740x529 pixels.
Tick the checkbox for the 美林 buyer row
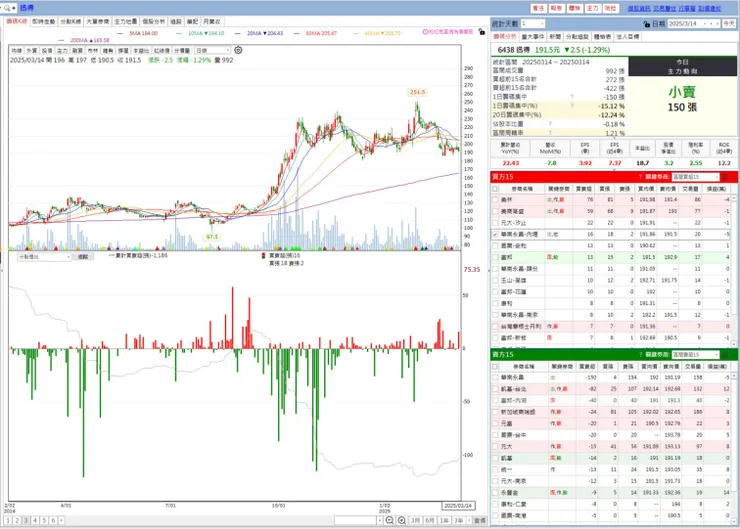495,200
